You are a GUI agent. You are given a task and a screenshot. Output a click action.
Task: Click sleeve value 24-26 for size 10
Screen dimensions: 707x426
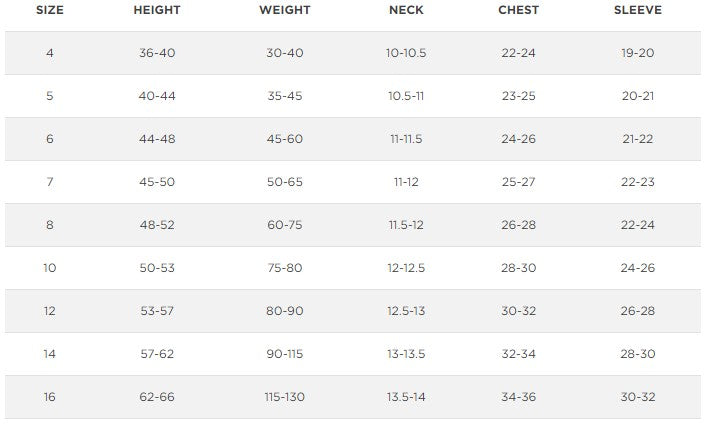[637, 268]
